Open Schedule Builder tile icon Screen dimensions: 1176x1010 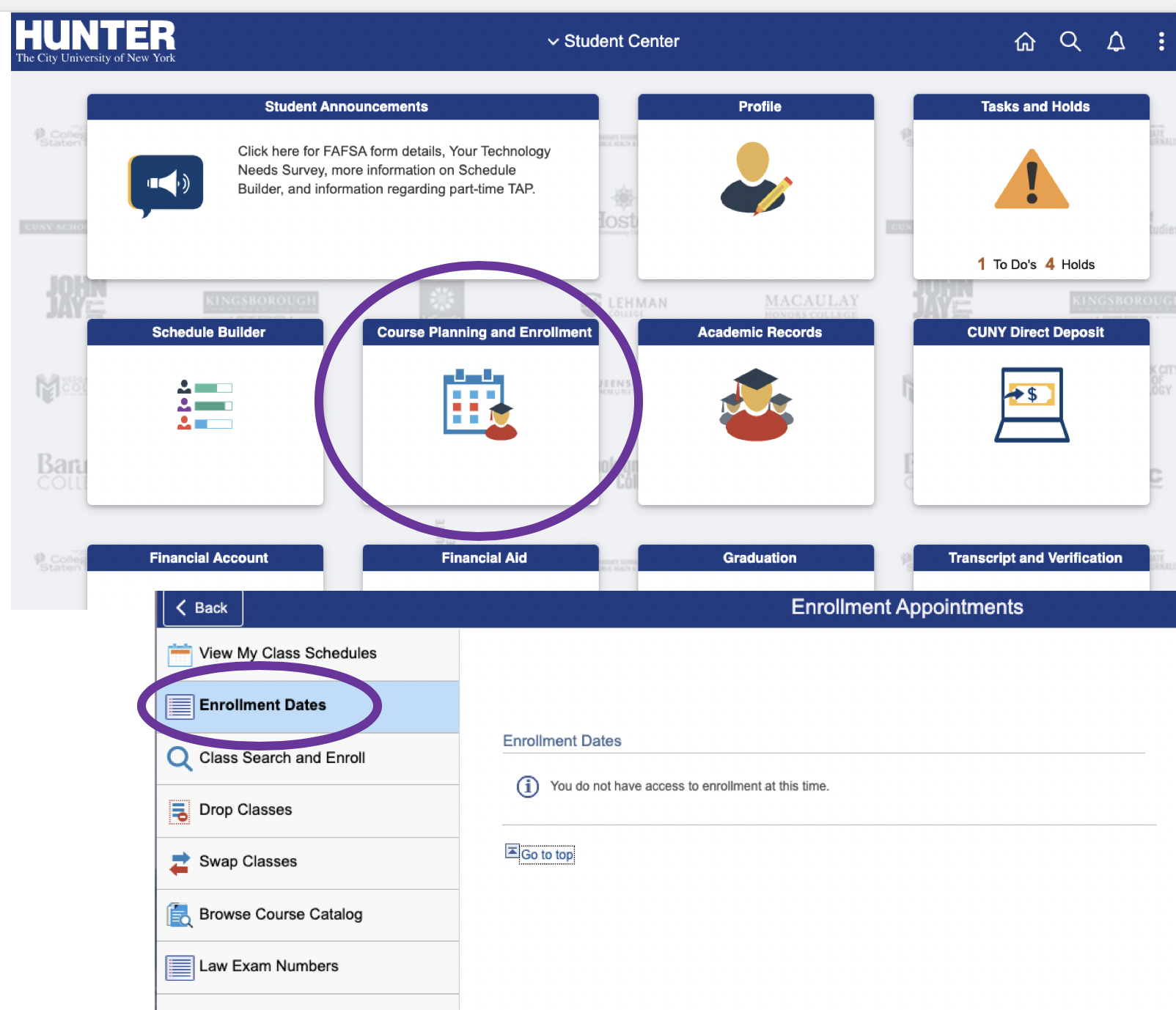(205, 405)
